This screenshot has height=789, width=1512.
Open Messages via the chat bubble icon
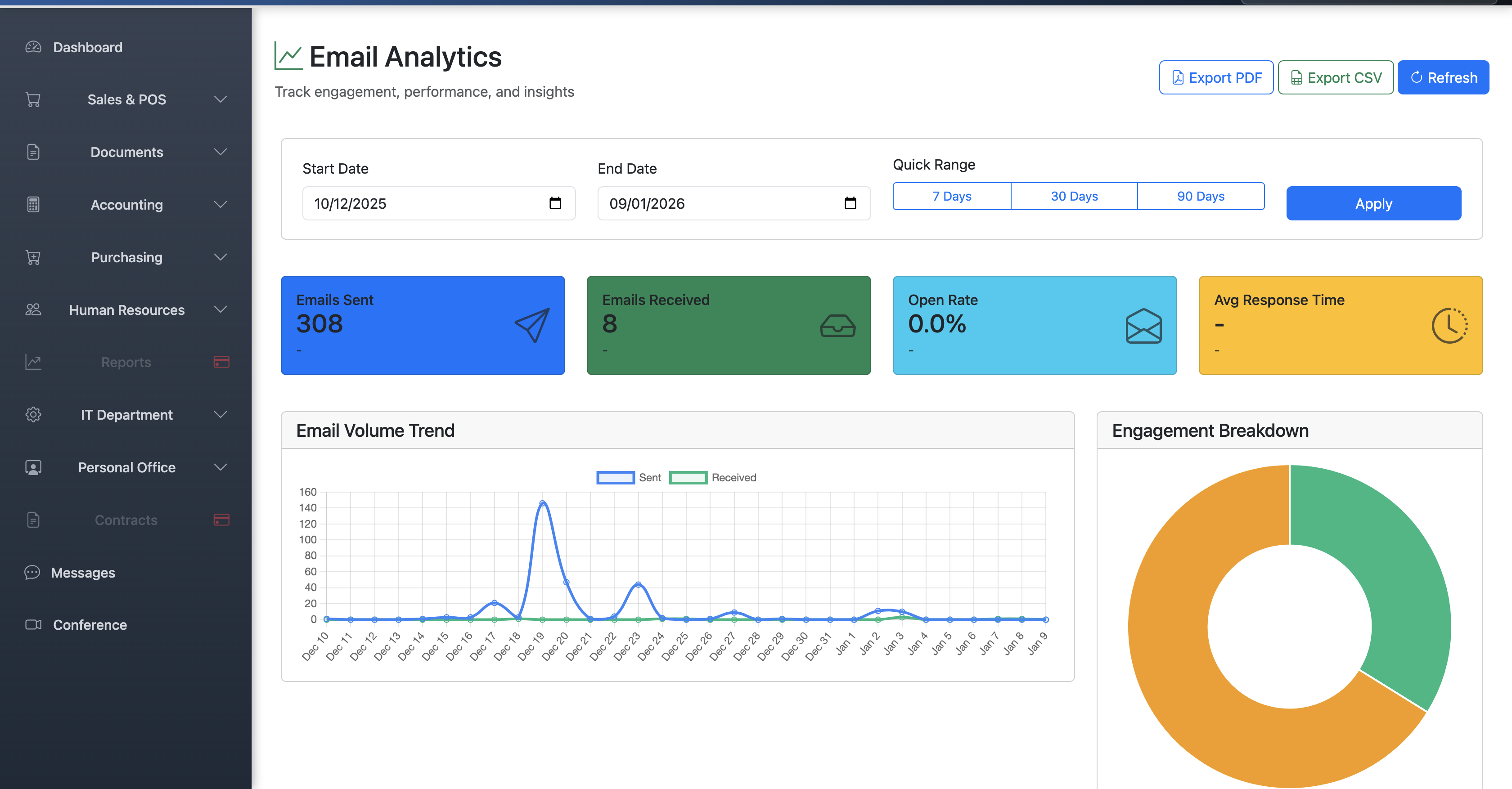(33, 573)
